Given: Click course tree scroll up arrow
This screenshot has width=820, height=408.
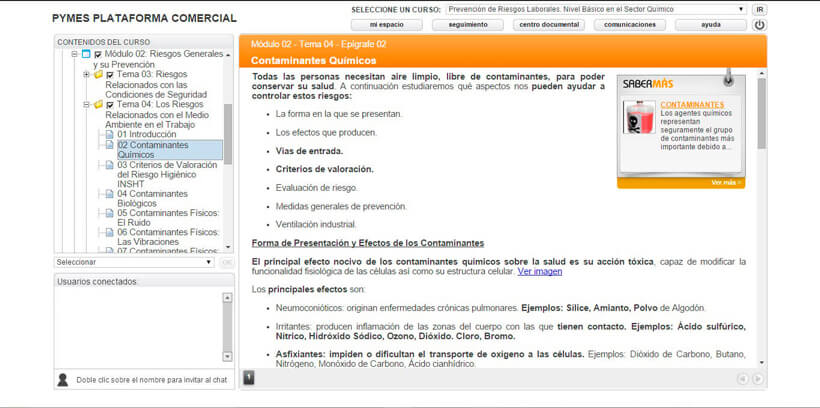Looking at the screenshot, I should tap(228, 54).
